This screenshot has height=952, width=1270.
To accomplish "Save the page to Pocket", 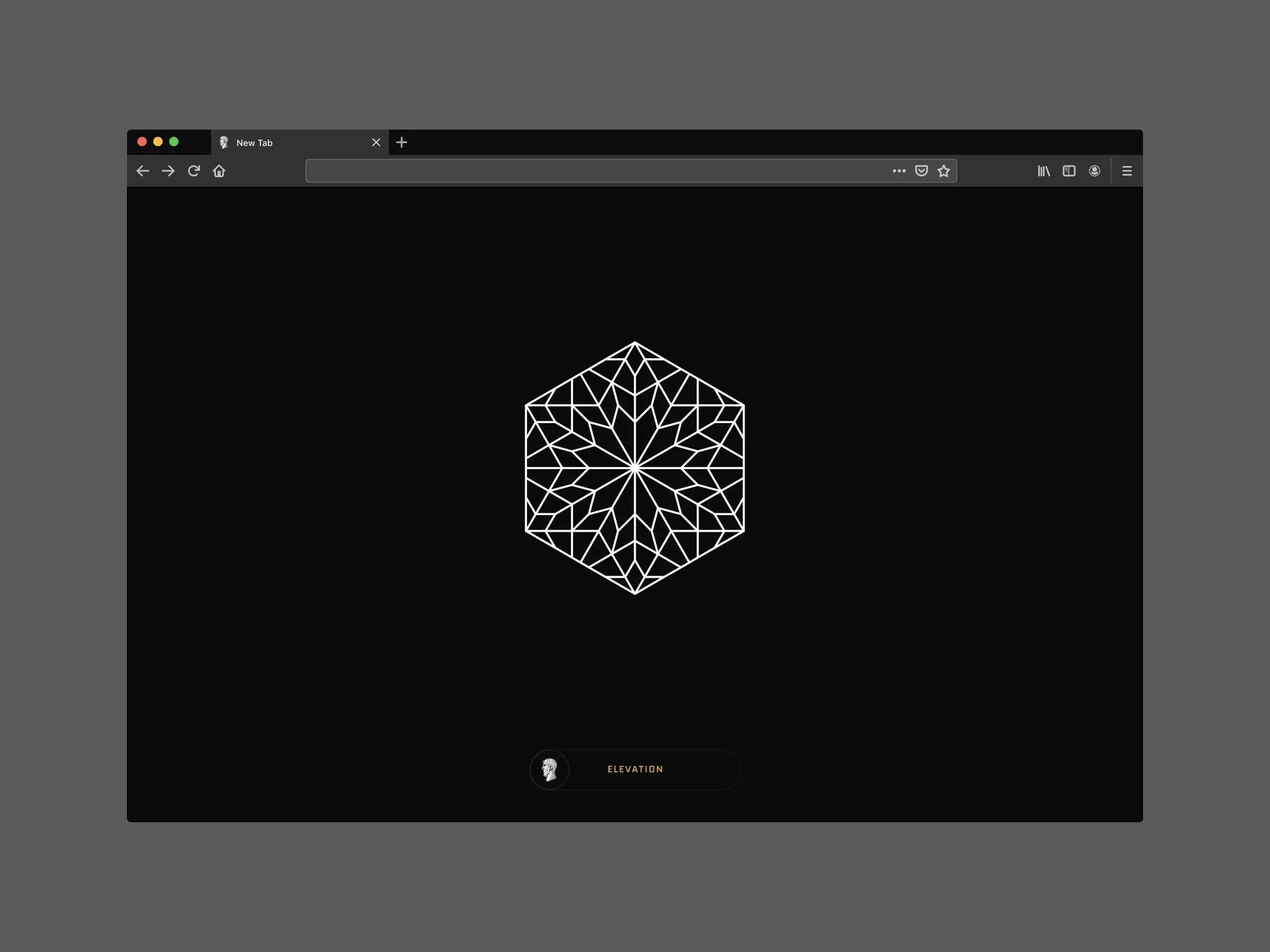I will pyautogui.click(x=921, y=170).
